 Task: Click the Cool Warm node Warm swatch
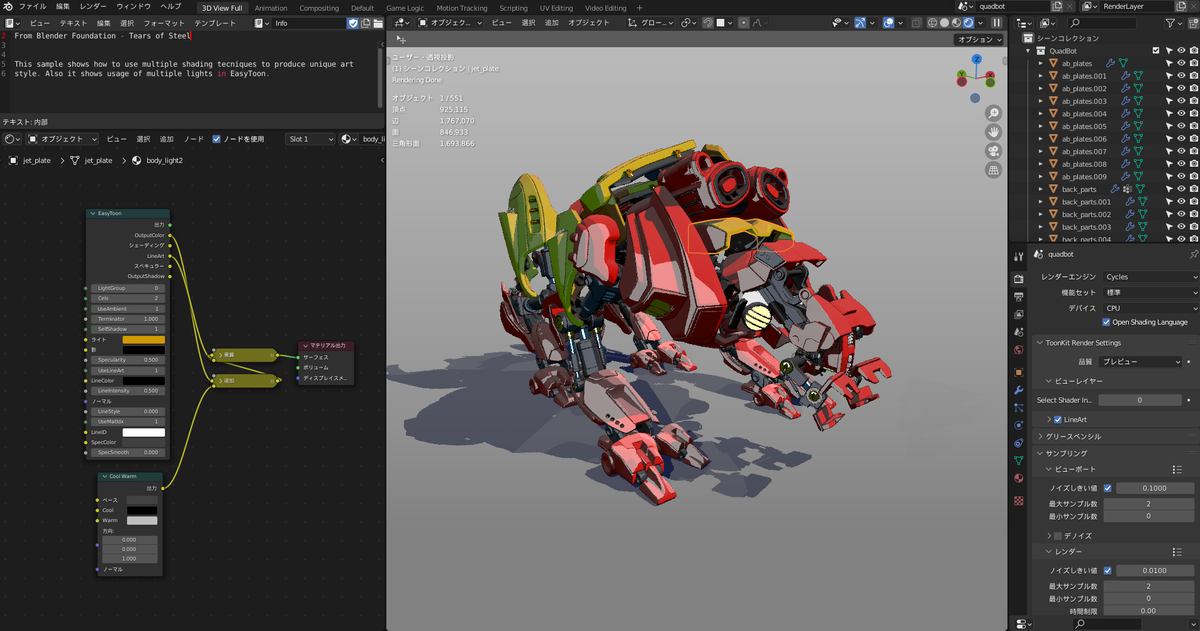141,520
